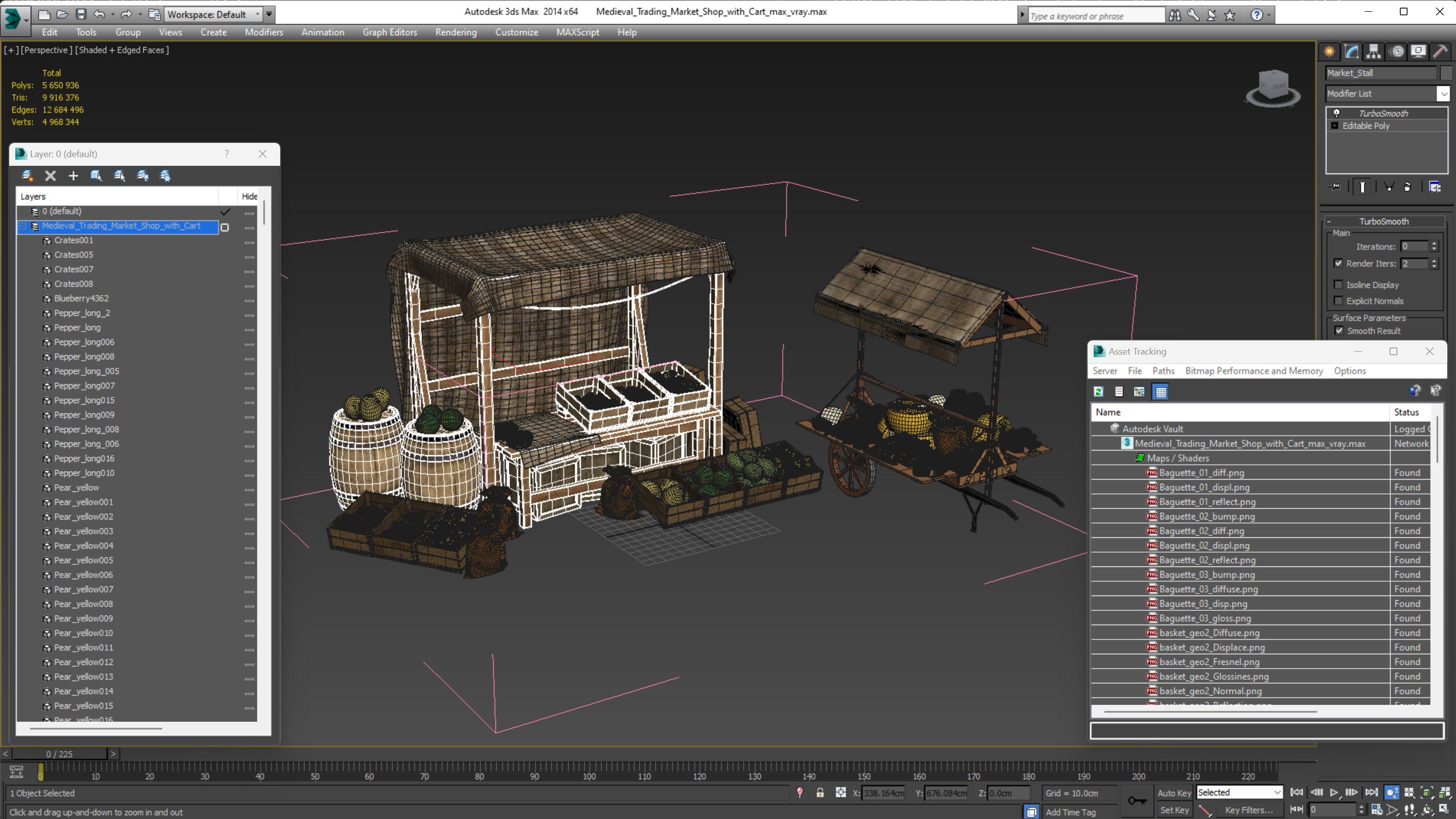Expand Editable Poly sub-objects
Viewport: 1456px width, 819px height.
1335,126
